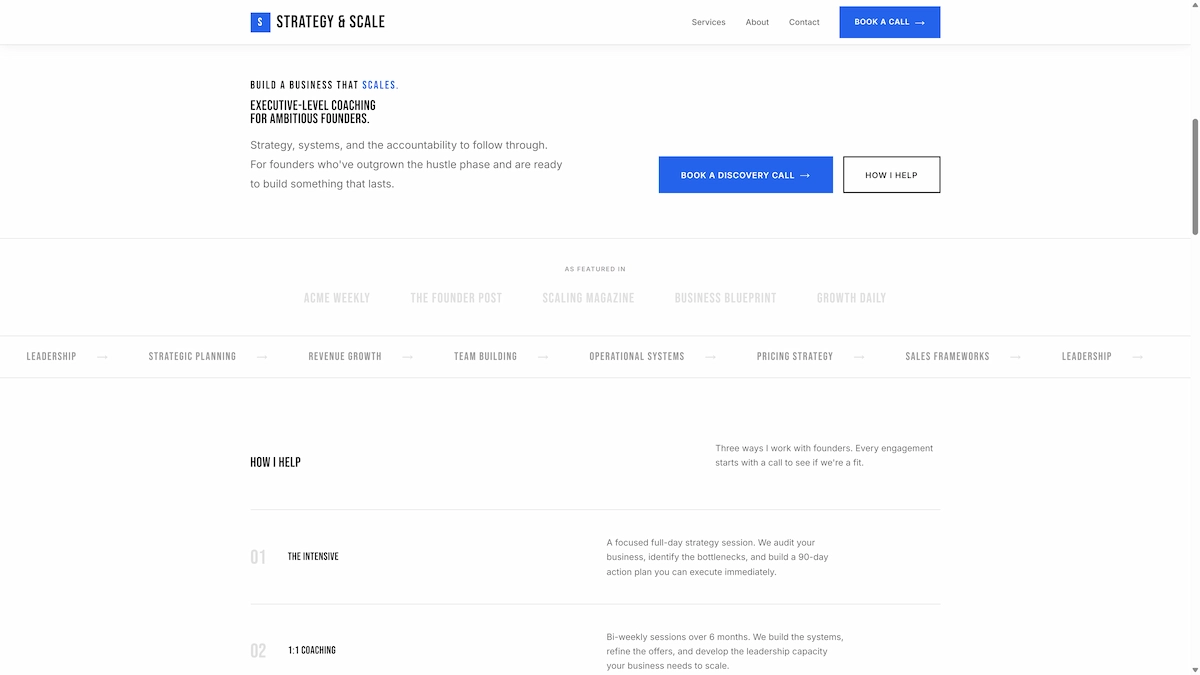Screen dimensions: 1200x675
Task: Click the arrow in Book a Discovery Call
Action: click(807, 174)
